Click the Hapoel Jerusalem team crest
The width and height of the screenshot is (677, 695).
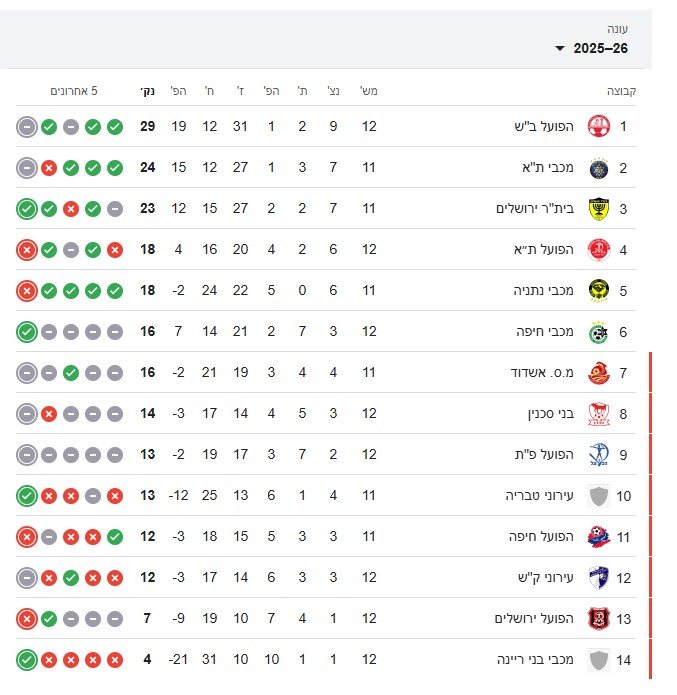tap(599, 619)
